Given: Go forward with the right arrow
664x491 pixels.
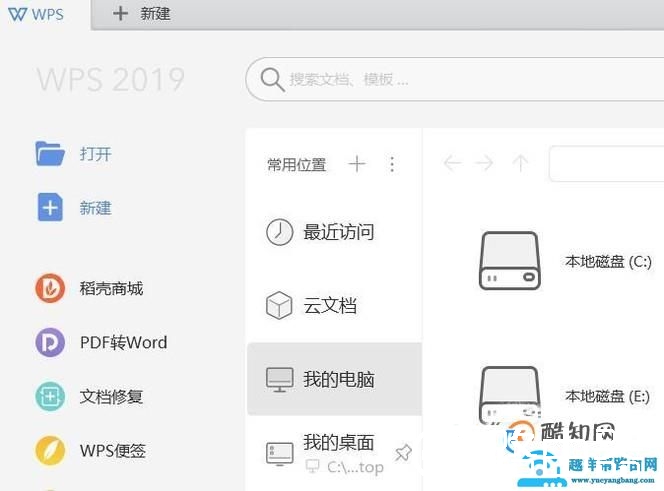Looking at the screenshot, I should pyautogui.click(x=484, y=163).
